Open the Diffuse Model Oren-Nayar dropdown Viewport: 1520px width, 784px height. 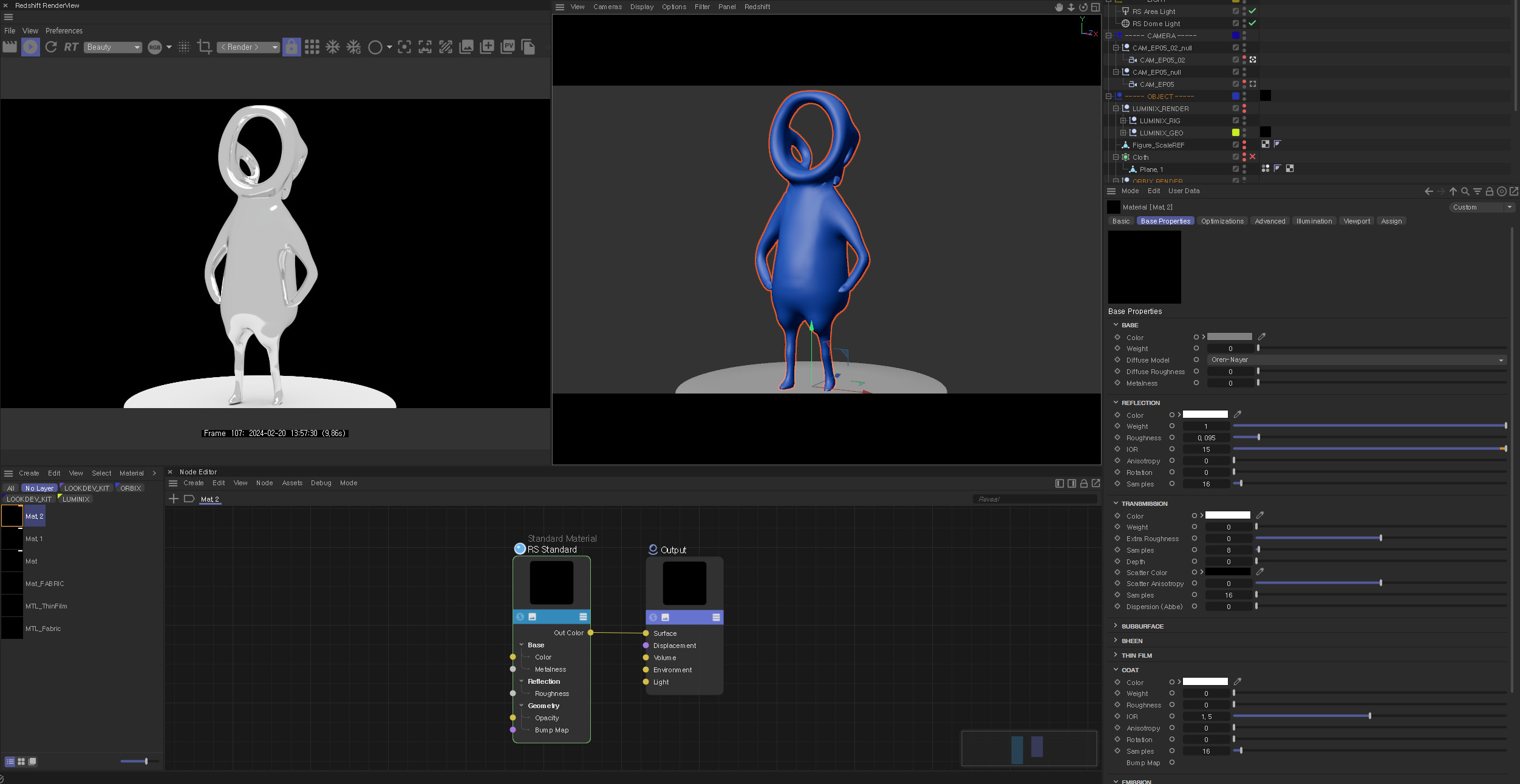[1357, 360]
